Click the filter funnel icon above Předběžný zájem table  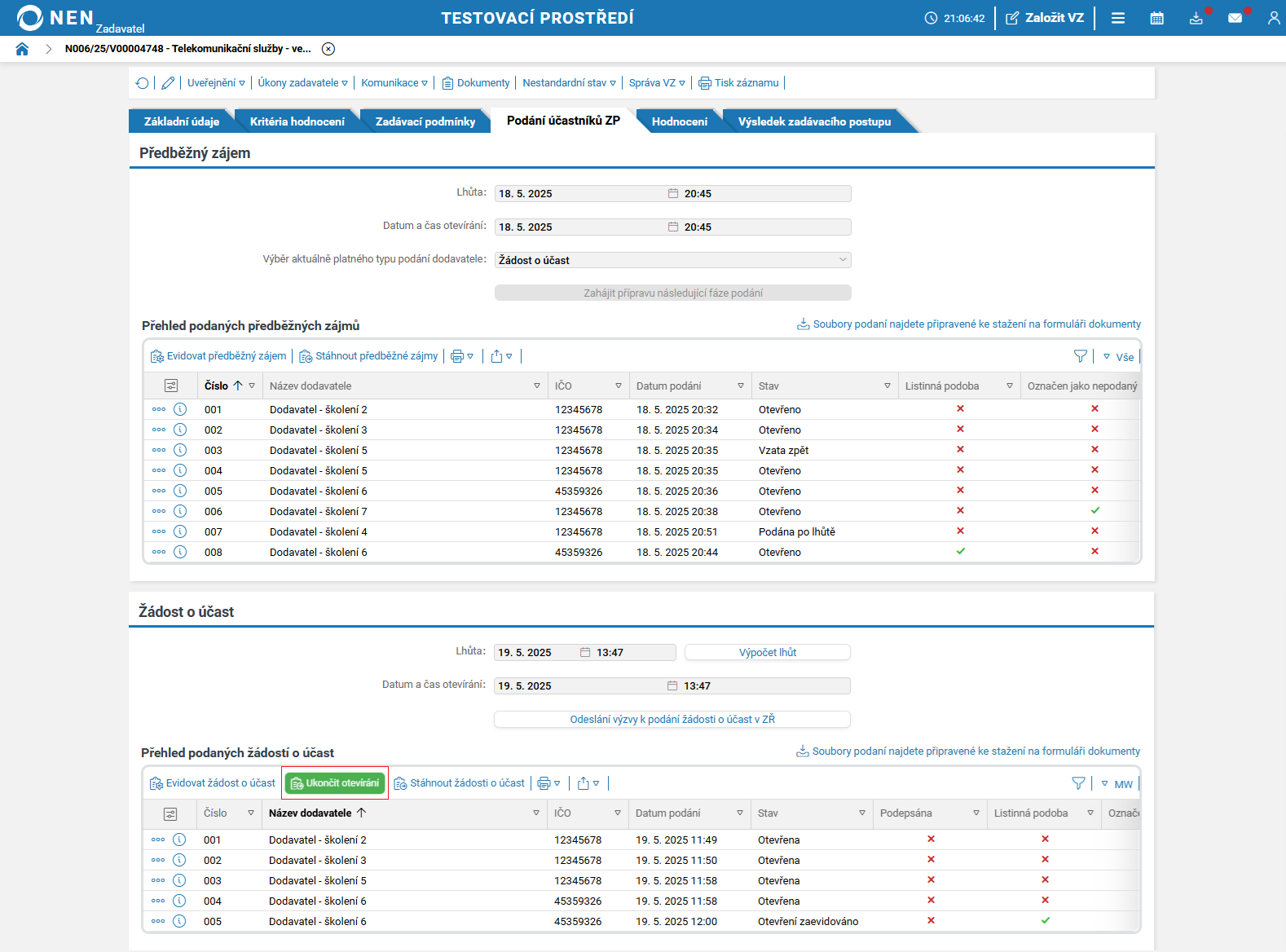pyautogui.click(x=1080, y=356)
